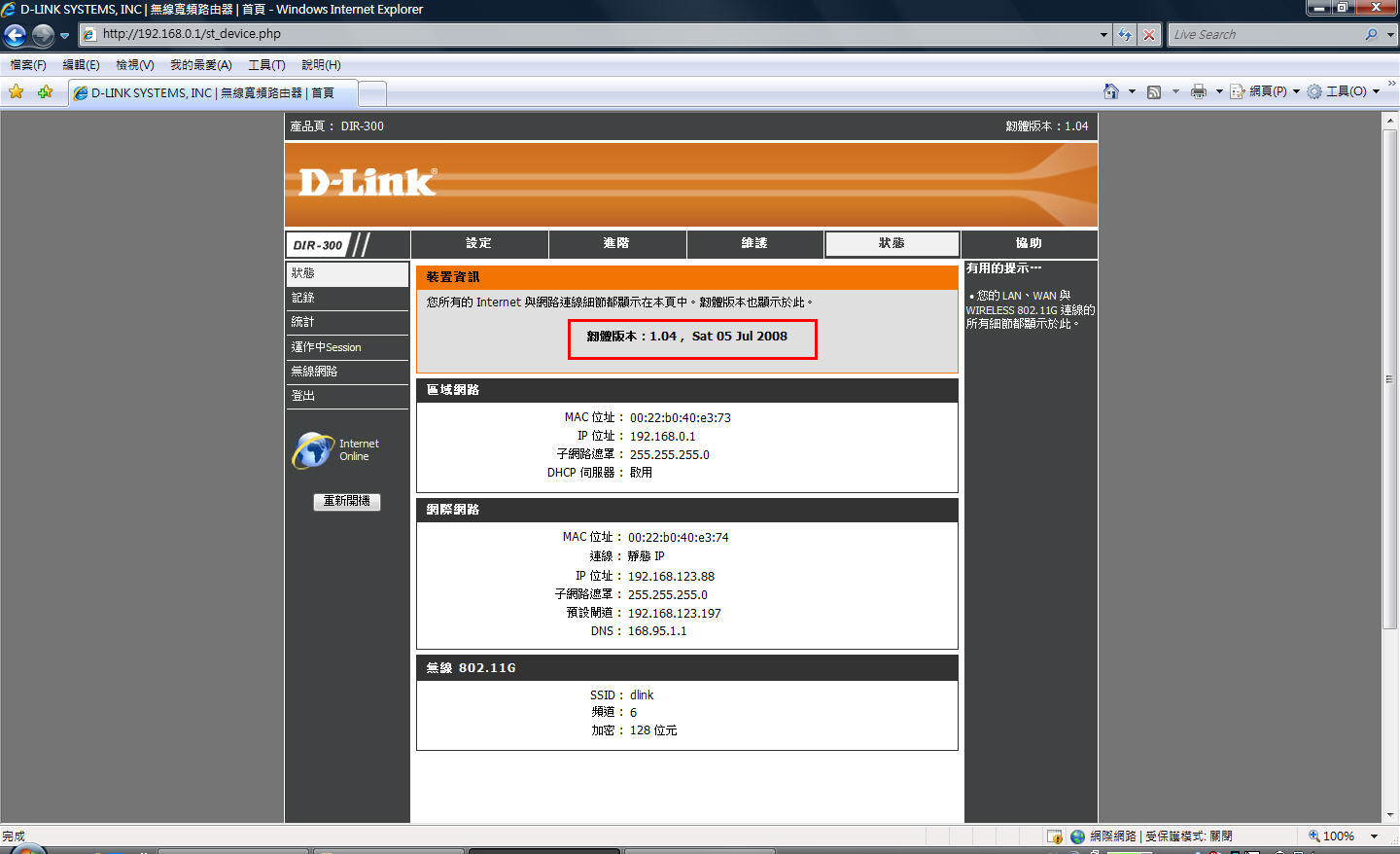Select 狀態 in the left sidebar
Screen dimensions: 1400x854
[x=347, y=273]
